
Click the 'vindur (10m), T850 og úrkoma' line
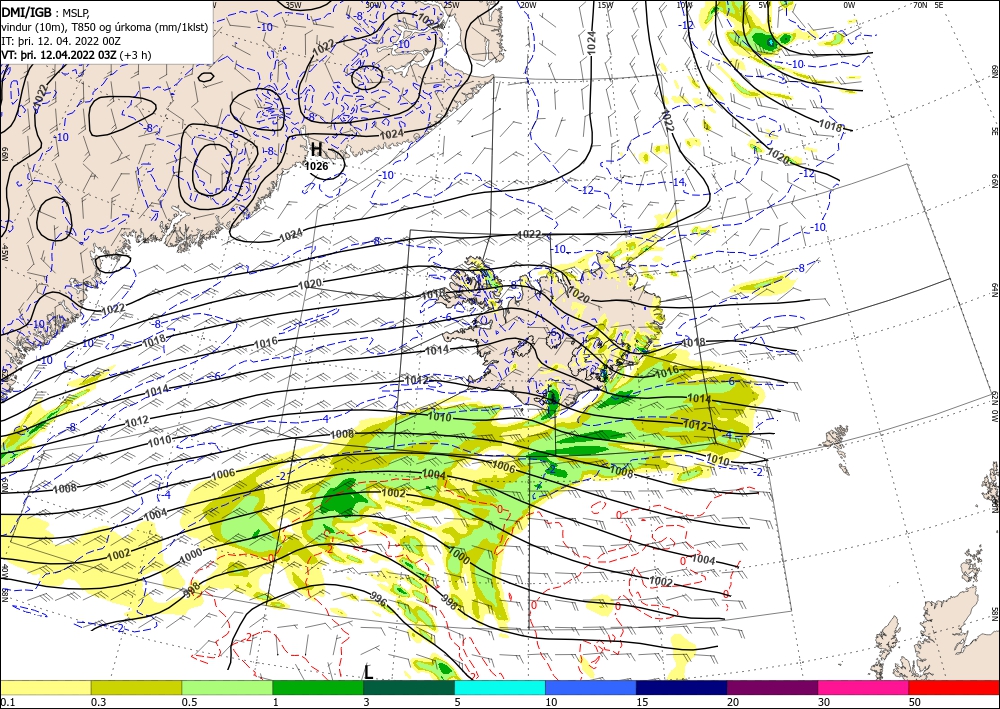click(x=104, y=26)
